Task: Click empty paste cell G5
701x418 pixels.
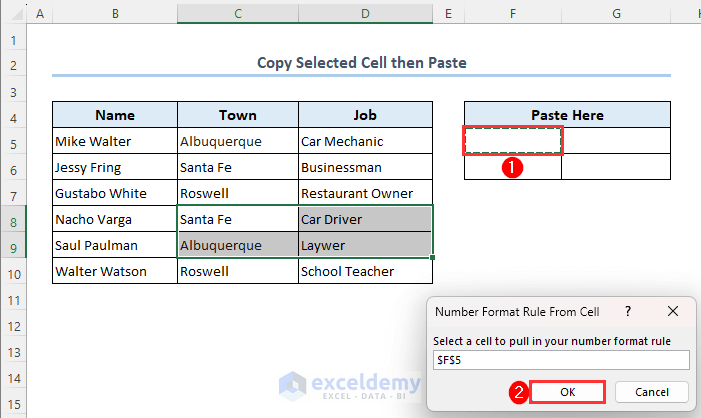Action: [x=616, y=141]
